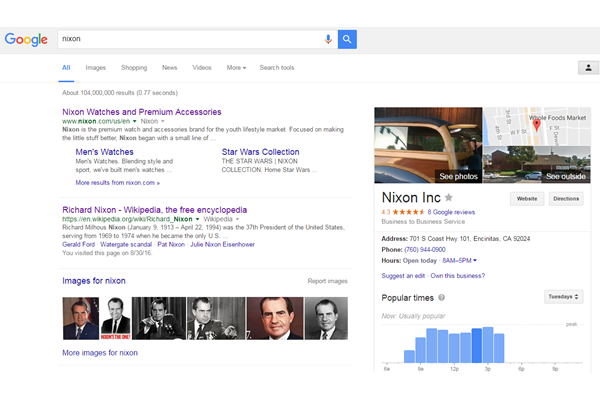Screen dimensions: 600x400
Task: Open Star Wars Collection sitelink
Action: click(x=260, y=152)
